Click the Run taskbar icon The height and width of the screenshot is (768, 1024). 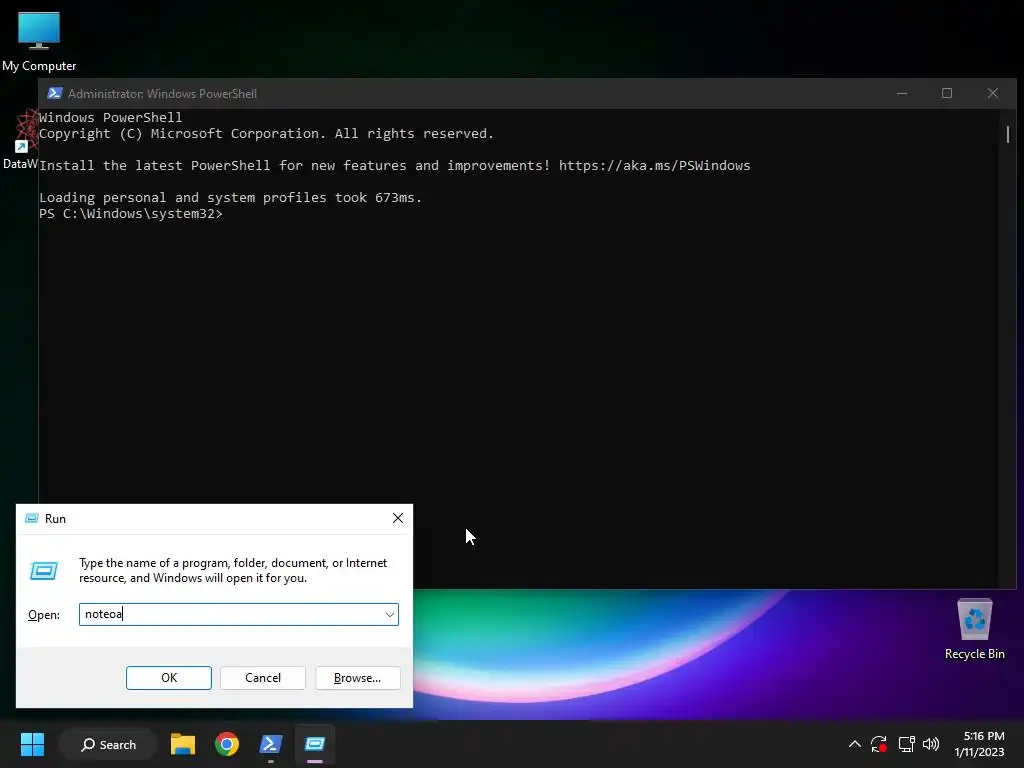coord(315,744)
